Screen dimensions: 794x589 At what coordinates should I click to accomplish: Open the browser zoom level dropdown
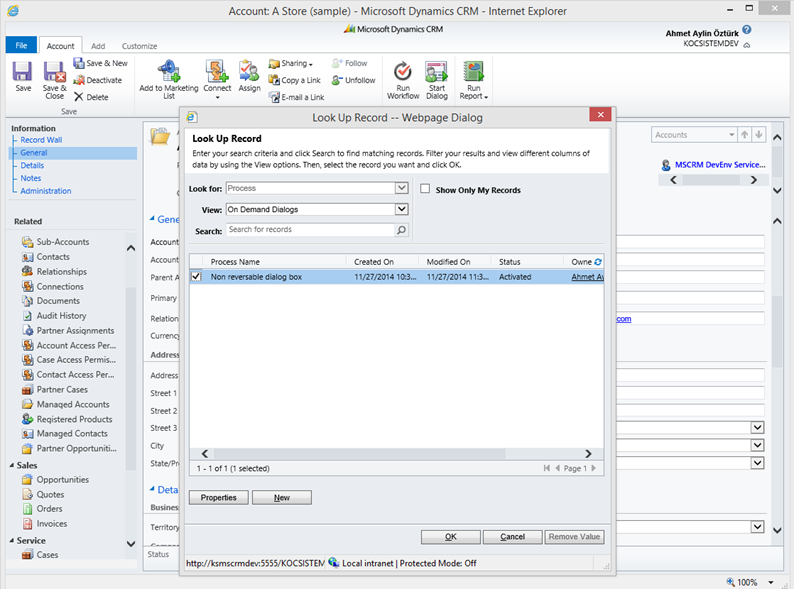[x=771, y=582]
